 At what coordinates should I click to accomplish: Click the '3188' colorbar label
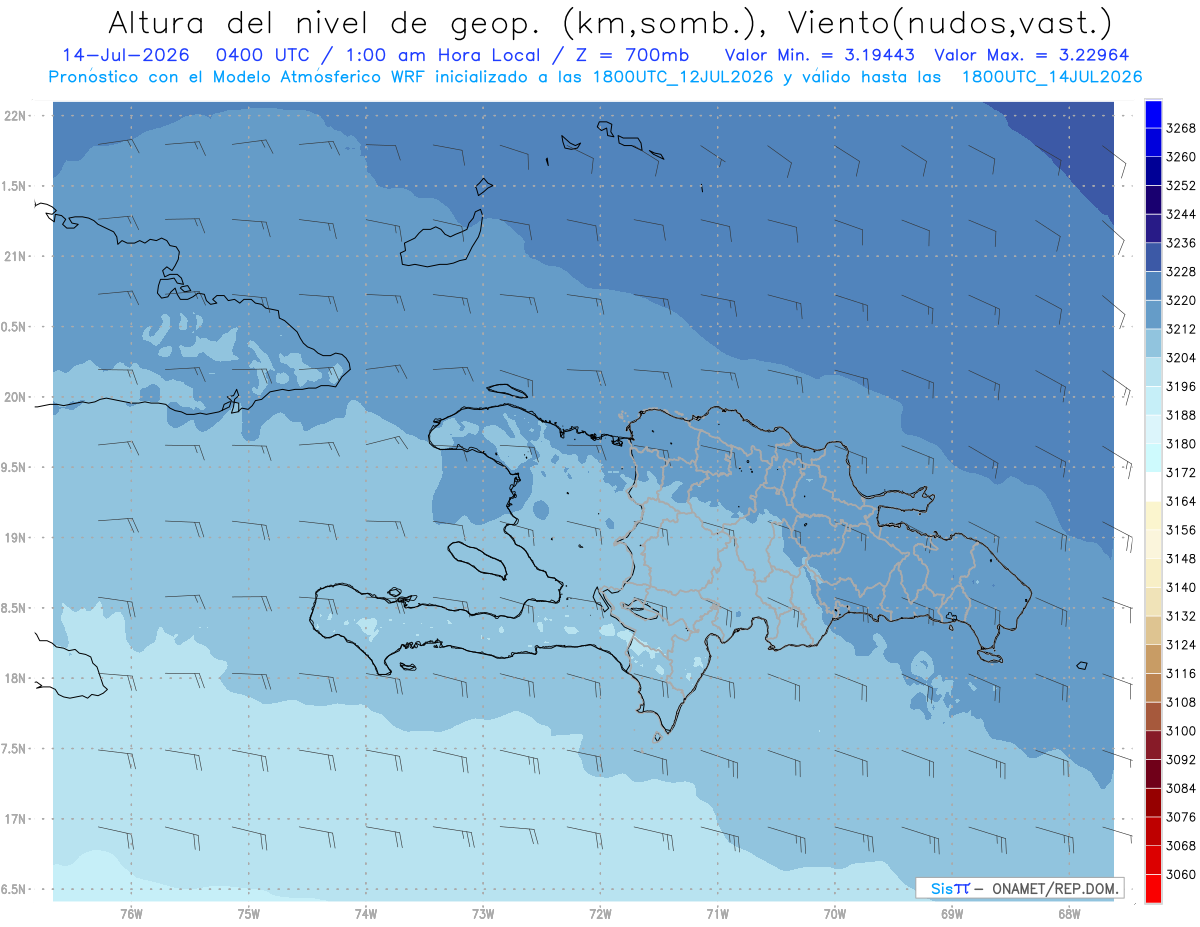point(1181,415)
